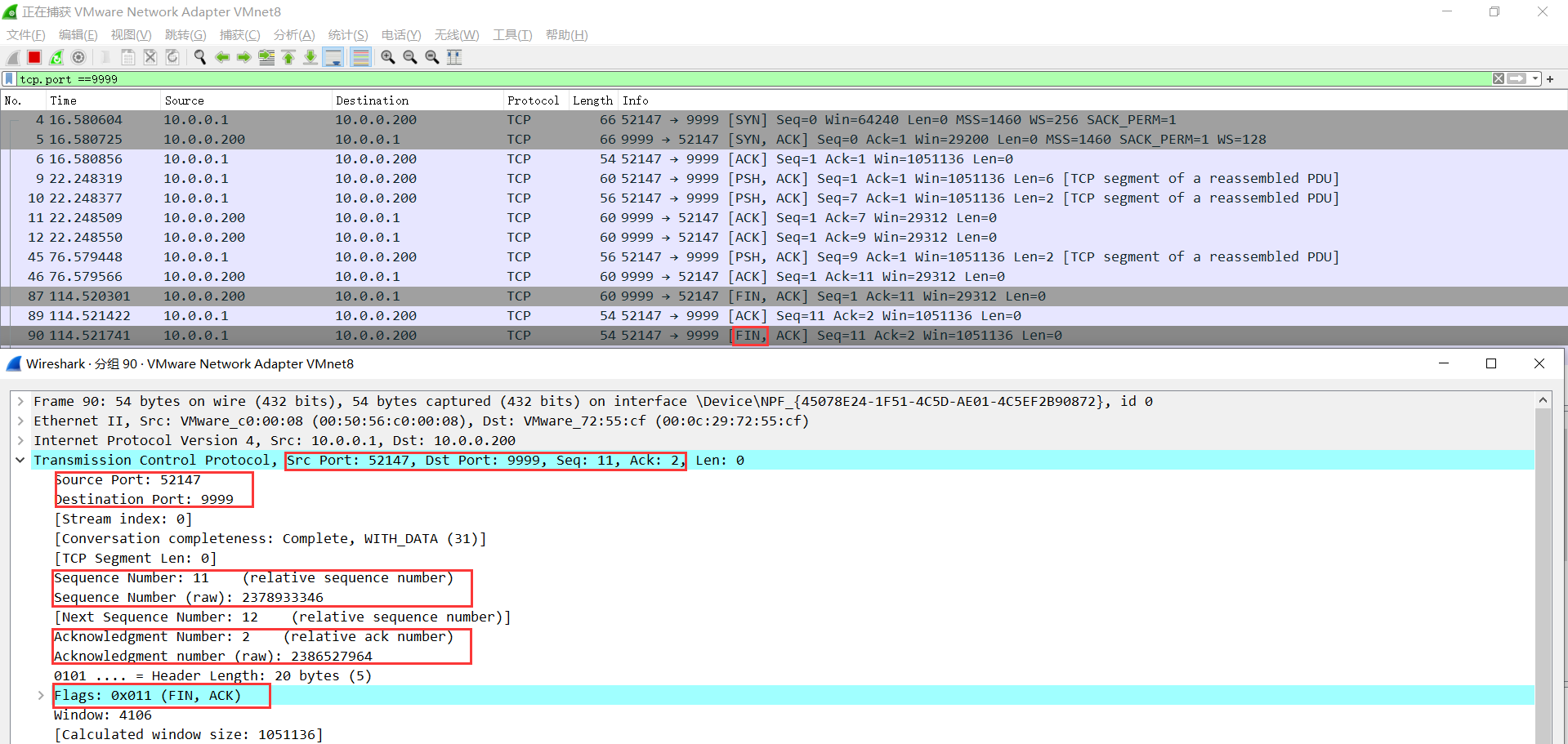The width and height of the screenshot is (1568, 744).
Task: Reload the capture file
Action: pos(172,57)
